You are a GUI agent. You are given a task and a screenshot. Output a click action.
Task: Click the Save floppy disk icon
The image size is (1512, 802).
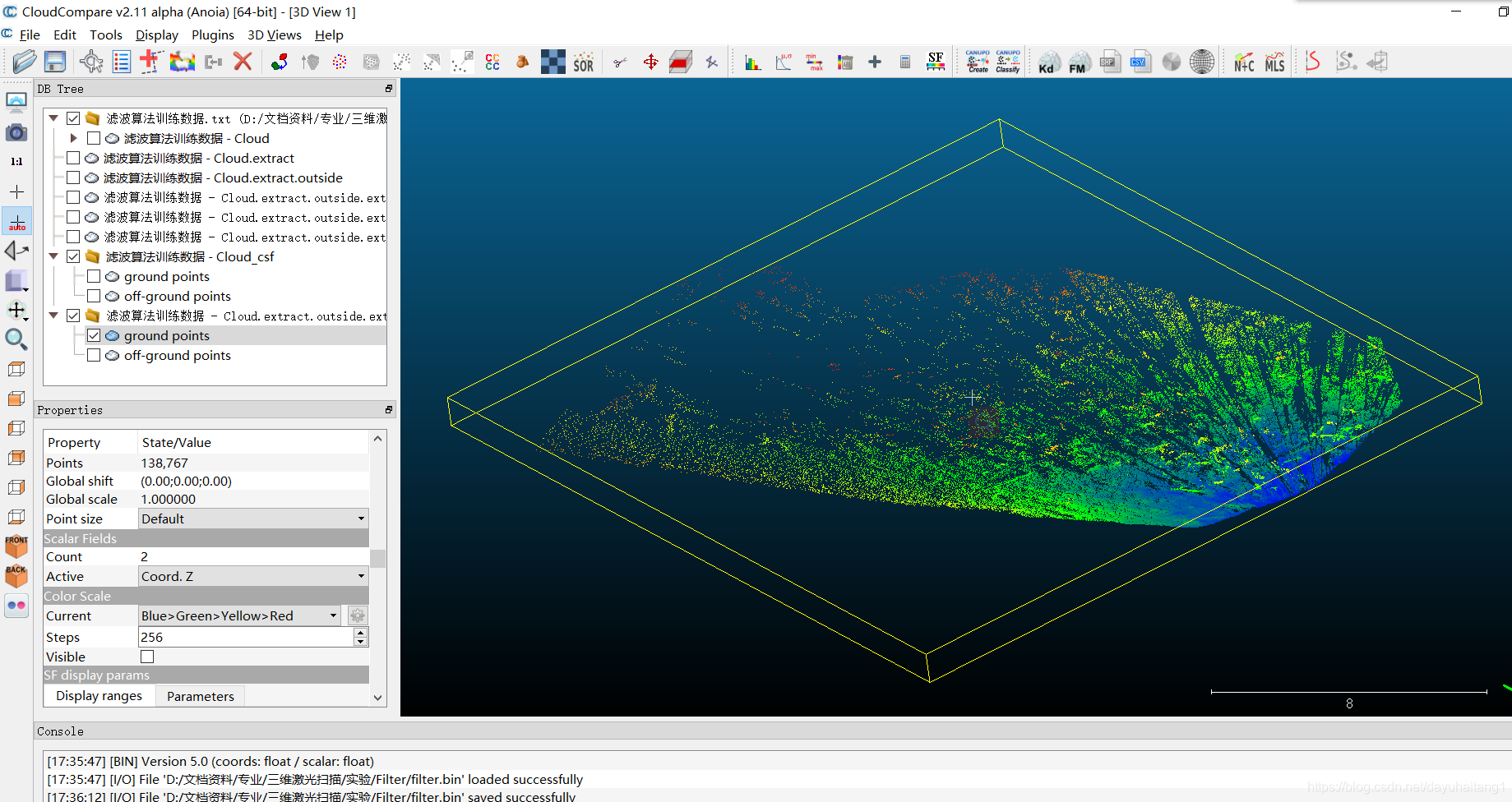tap(55, 62)
